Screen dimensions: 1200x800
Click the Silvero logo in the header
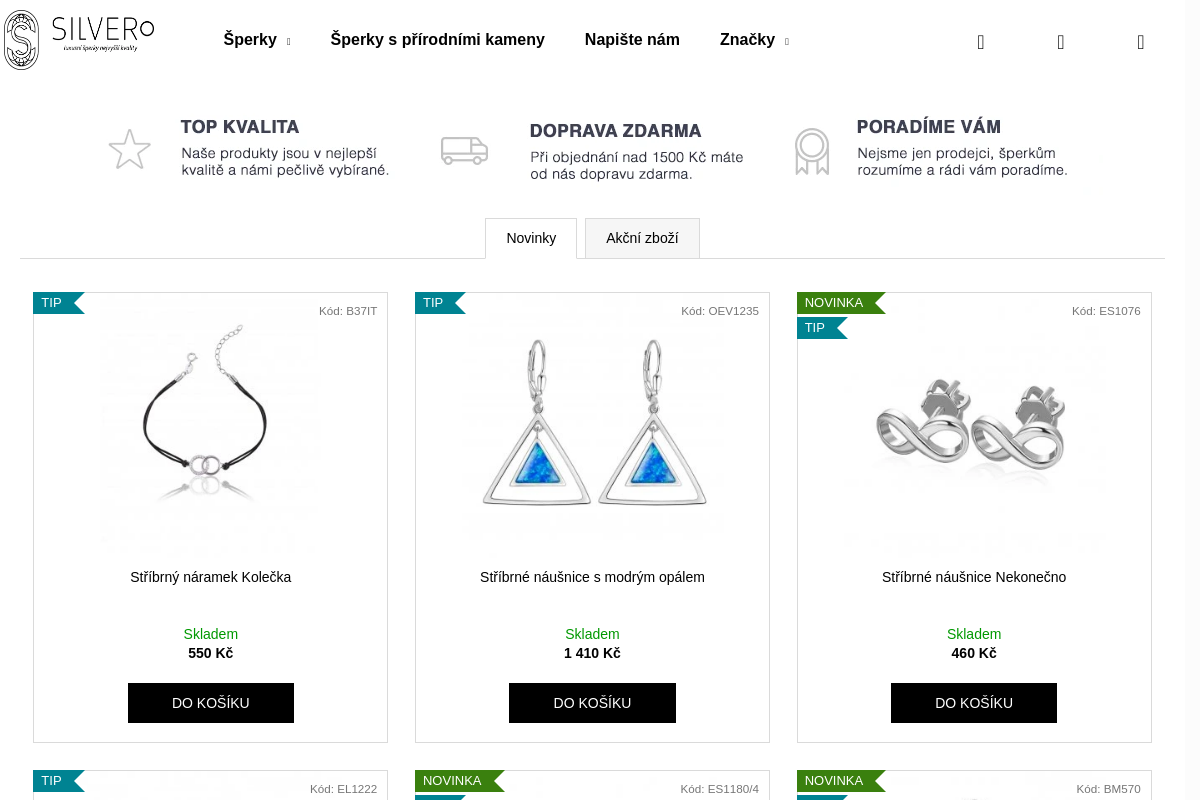point(78,40)
